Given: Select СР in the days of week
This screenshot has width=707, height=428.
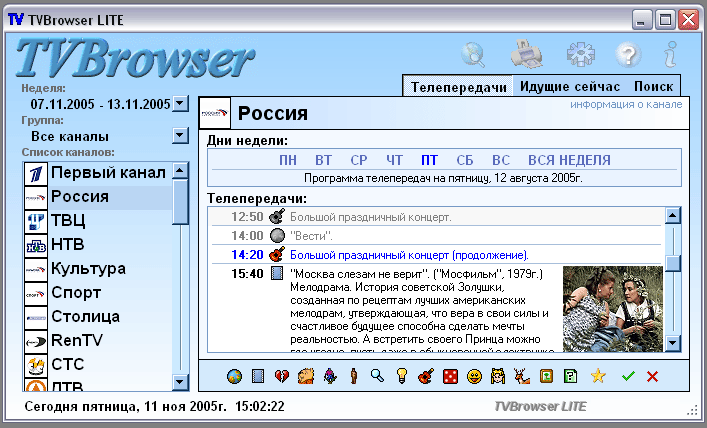Looking at the screenshot, I should (359, 160).
